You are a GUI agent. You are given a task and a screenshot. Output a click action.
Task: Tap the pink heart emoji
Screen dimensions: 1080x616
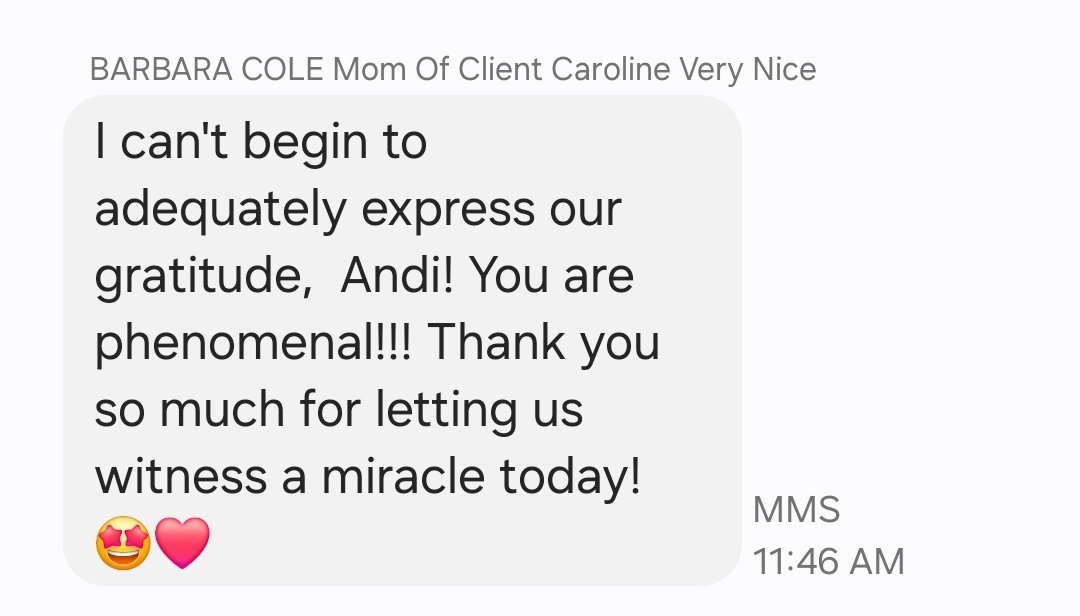[x=183, y=543]
